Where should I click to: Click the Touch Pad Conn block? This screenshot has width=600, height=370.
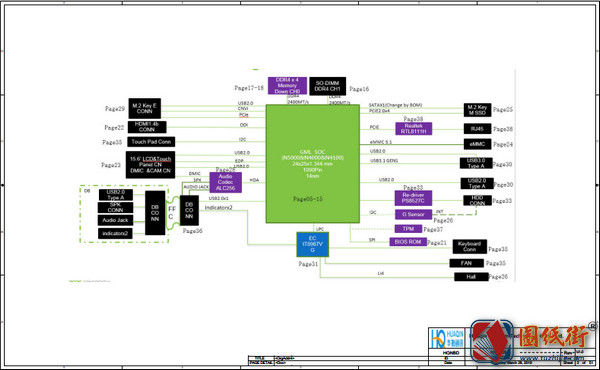[151, 142]
